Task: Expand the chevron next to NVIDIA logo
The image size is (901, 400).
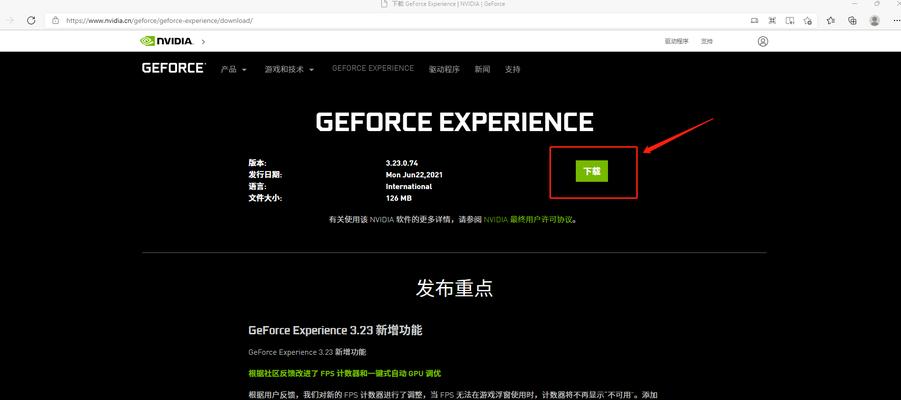Action: (203, 41)
